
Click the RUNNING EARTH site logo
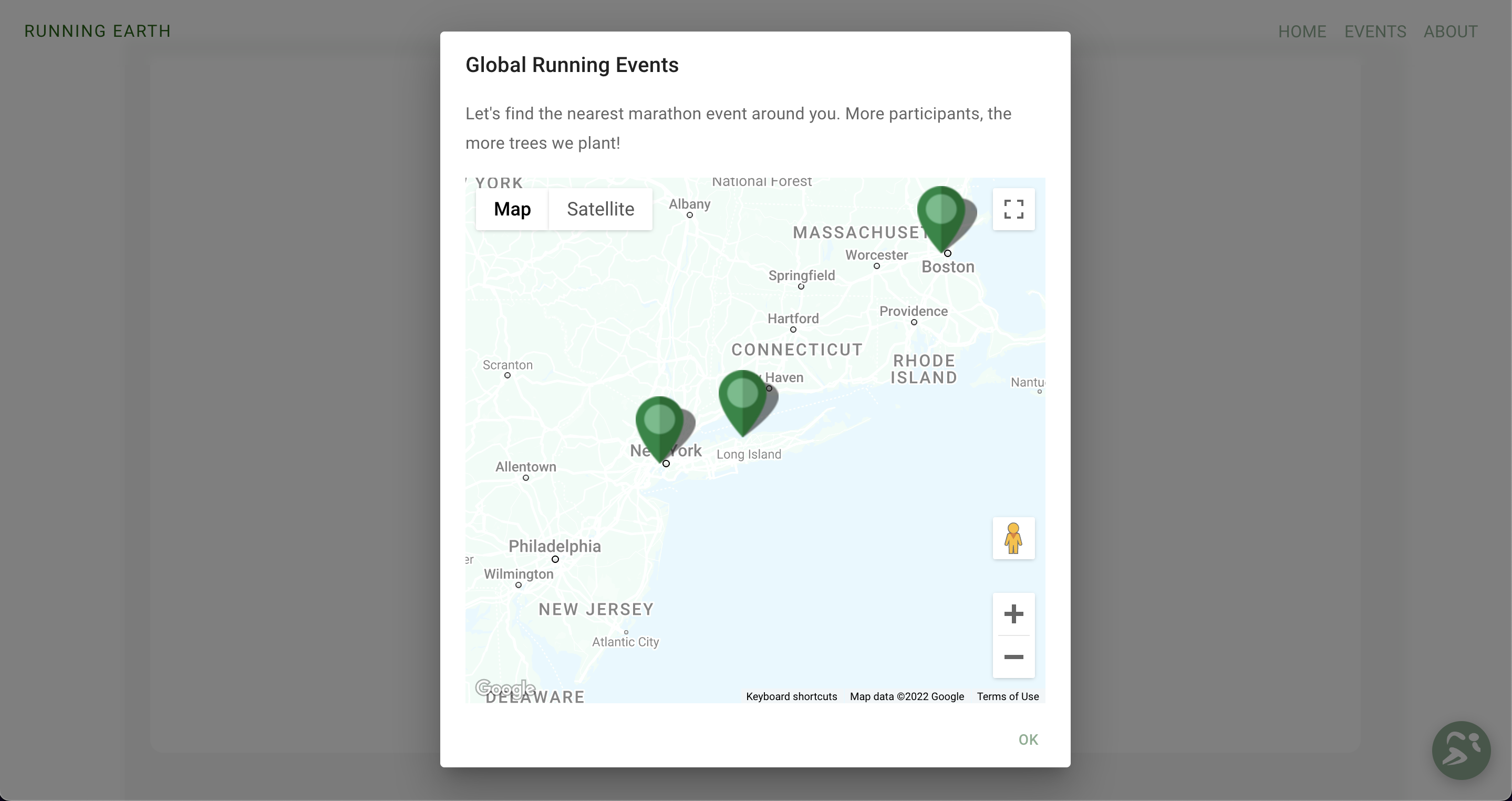pos(97,31)
